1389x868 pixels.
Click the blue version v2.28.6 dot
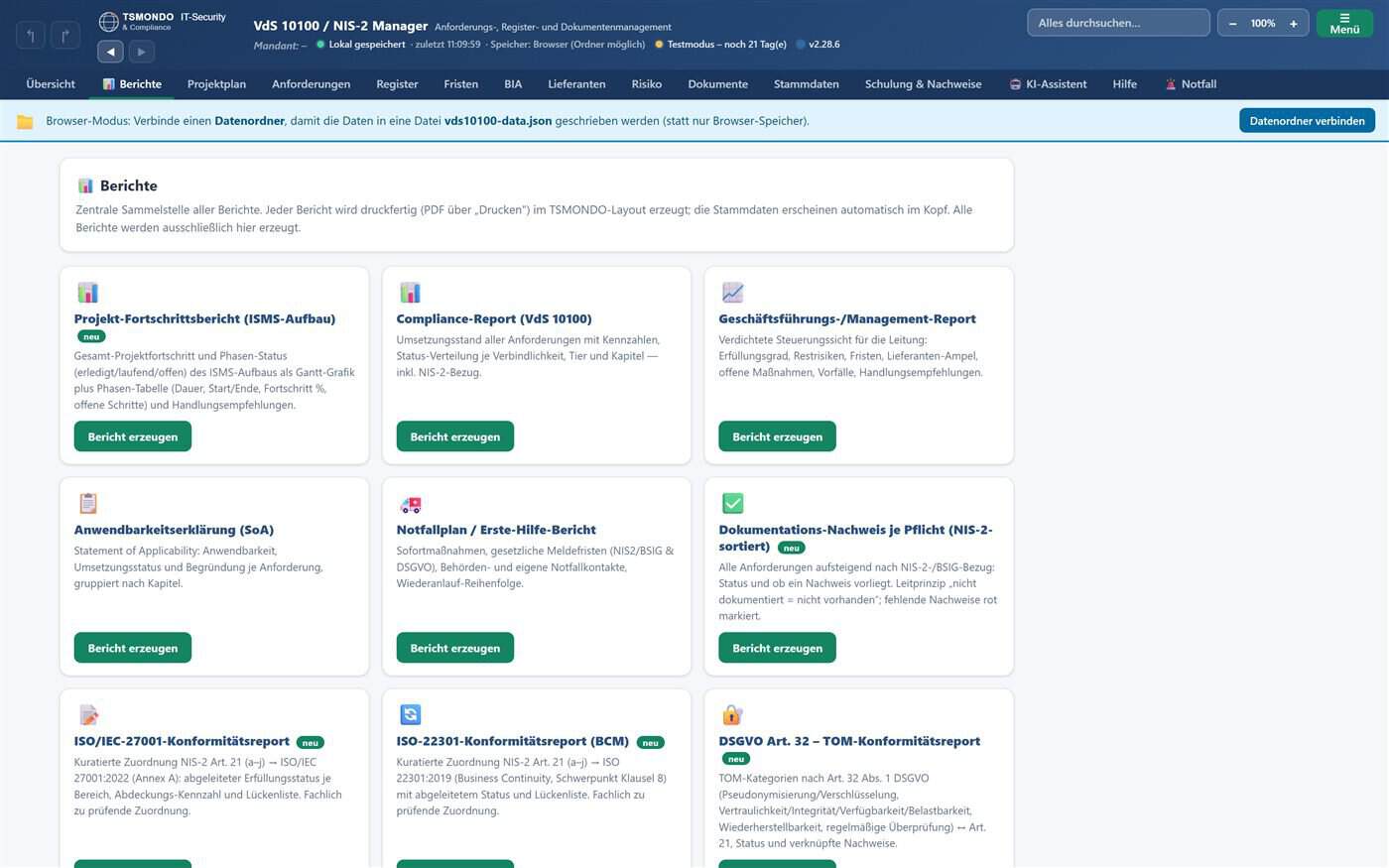click(x=801, y=45)
